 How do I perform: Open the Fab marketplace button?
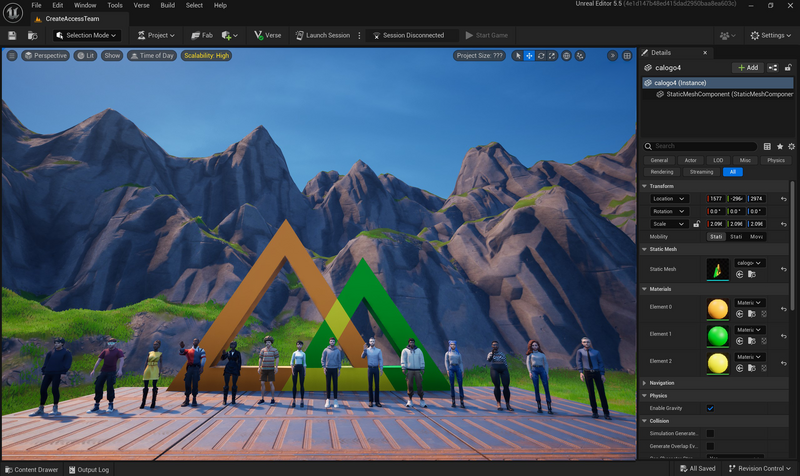pos(202,35)
